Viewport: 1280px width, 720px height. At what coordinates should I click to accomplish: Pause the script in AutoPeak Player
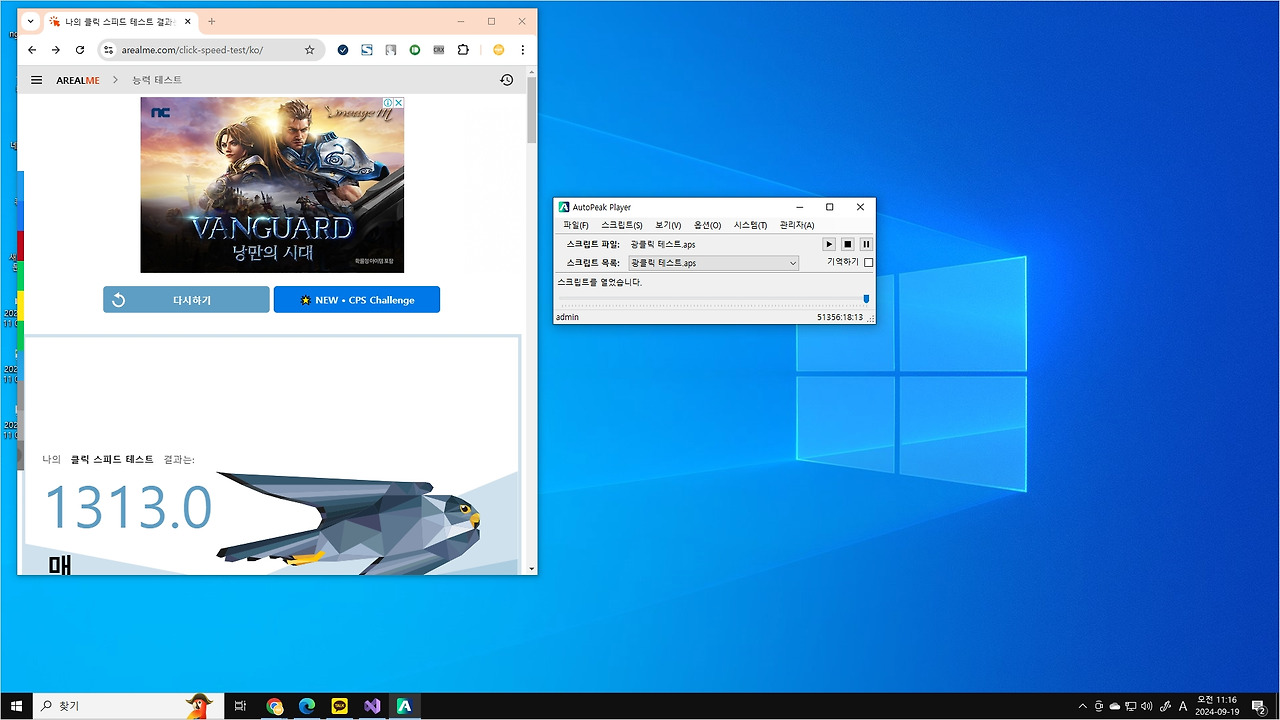(x=866, y=244)
